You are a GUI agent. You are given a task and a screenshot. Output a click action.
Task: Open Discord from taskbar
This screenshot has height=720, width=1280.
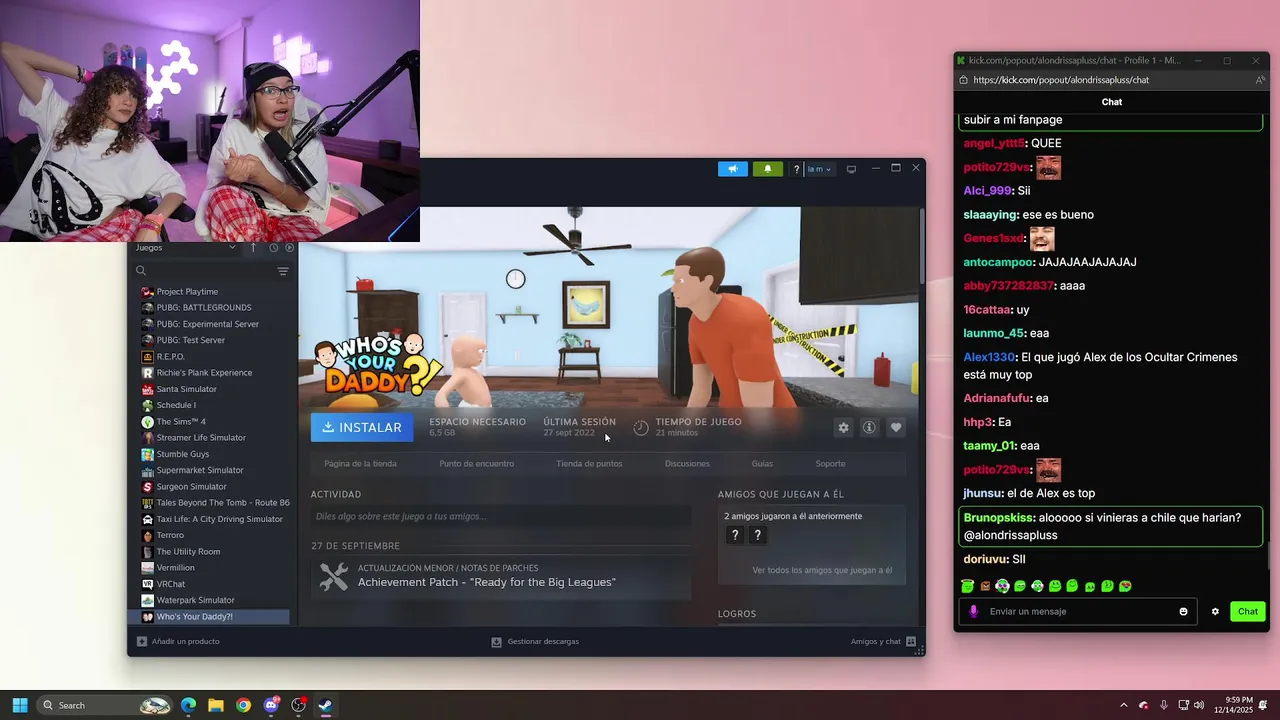tap(271, 705)
